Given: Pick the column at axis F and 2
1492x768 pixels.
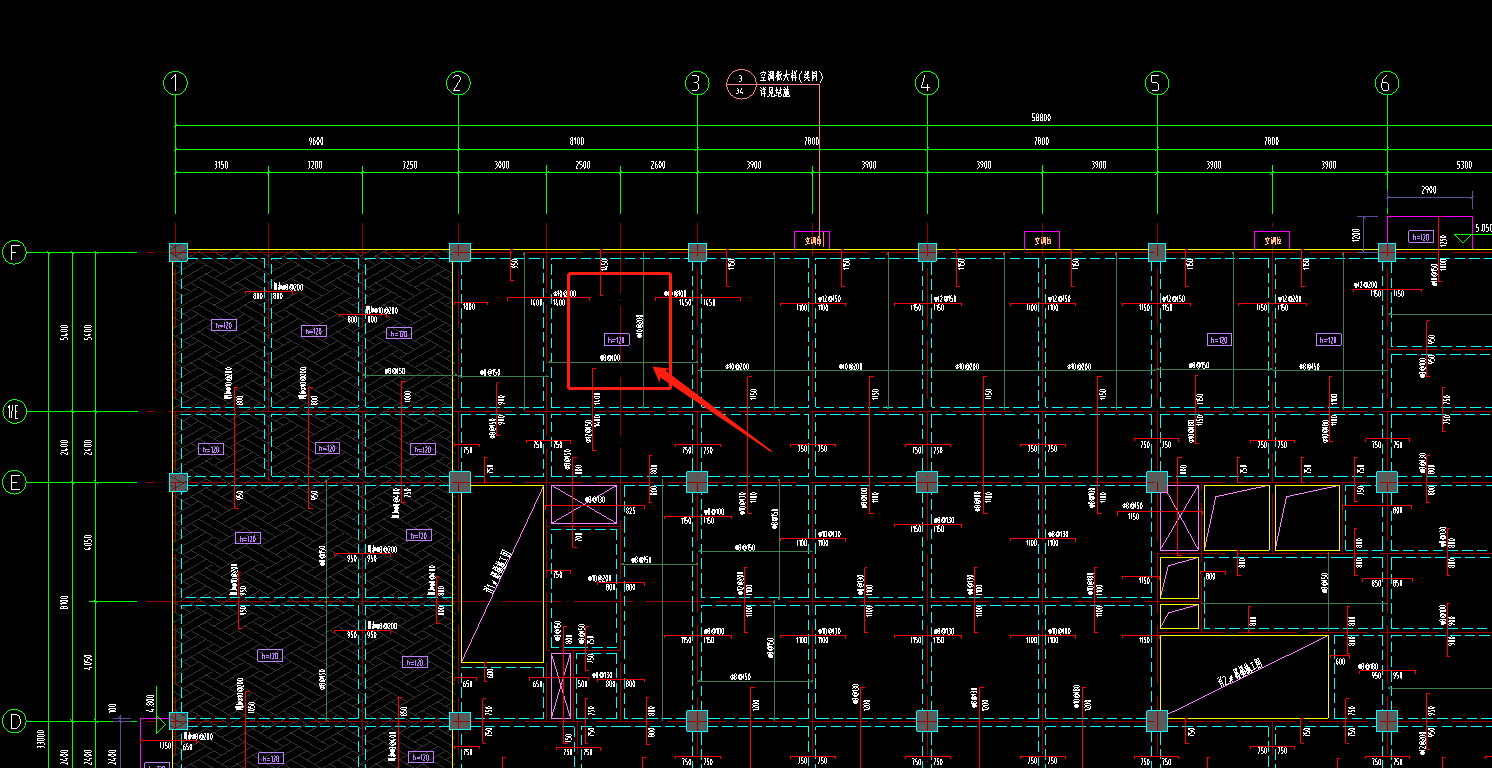Looking at the screenshot, I should (x=459, y=252).
